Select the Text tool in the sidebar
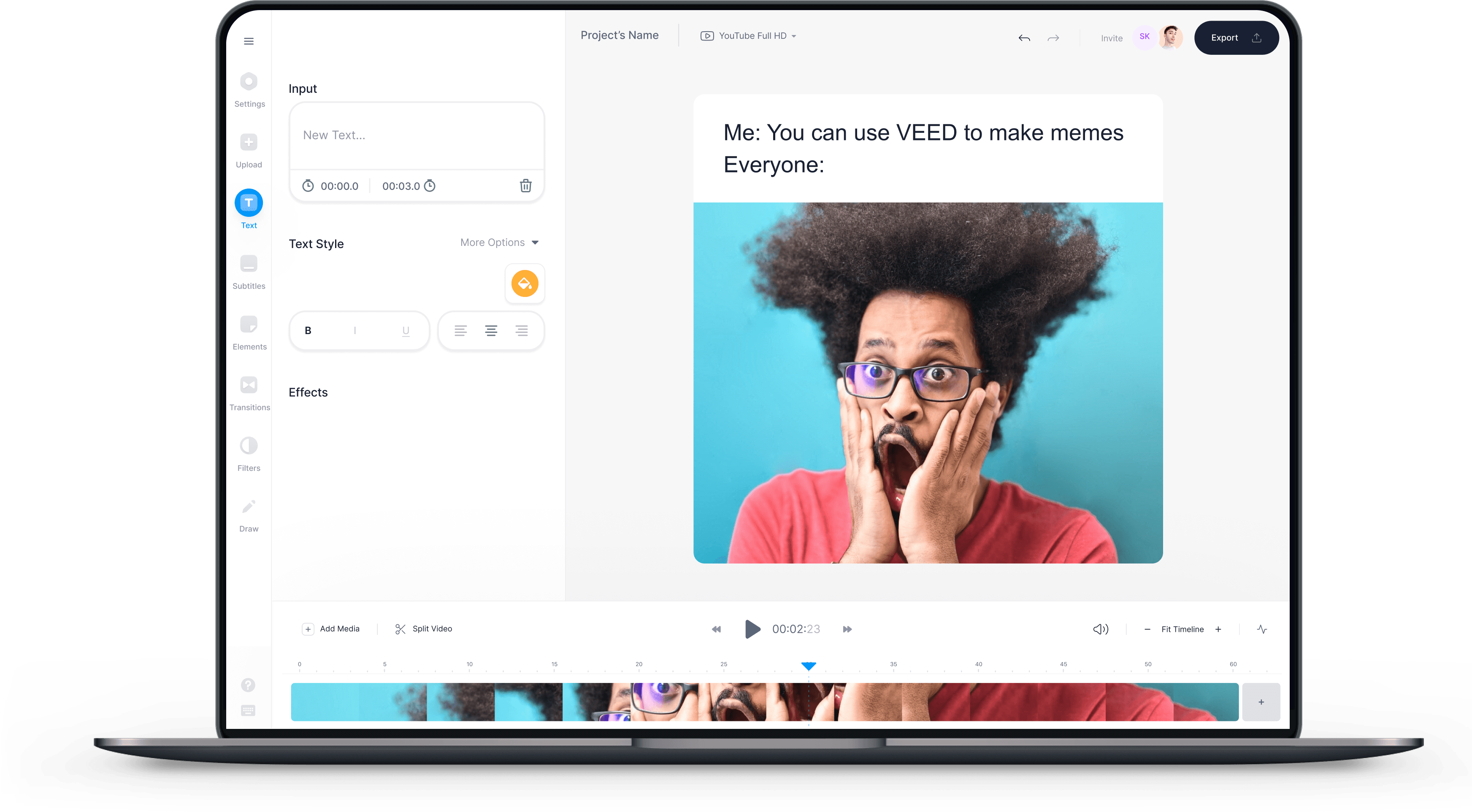 pos(249,203)
